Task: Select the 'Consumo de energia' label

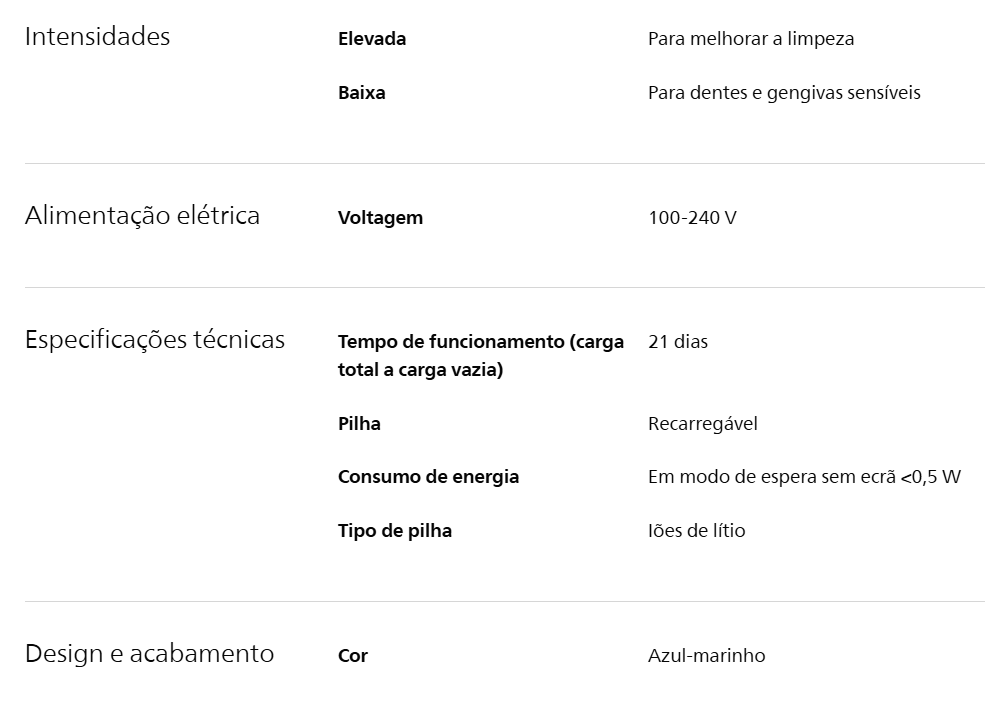Action: point(428,477)
